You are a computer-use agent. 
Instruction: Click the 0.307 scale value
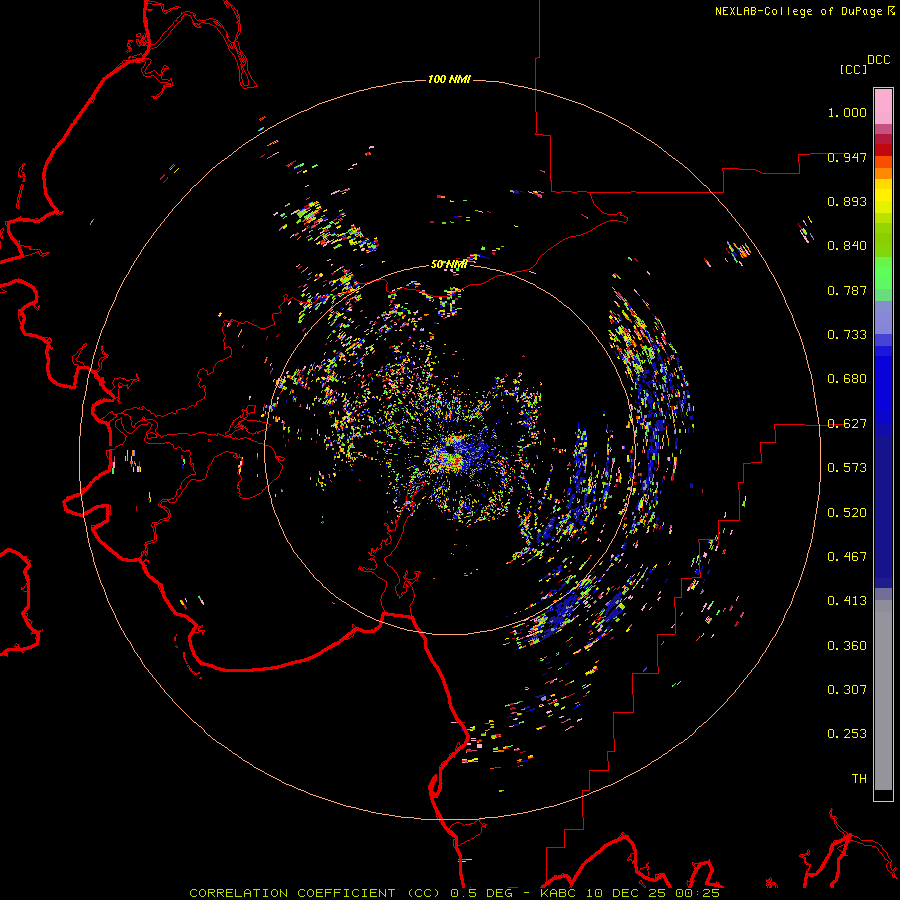pyautogui.click(x=847, y=690)
